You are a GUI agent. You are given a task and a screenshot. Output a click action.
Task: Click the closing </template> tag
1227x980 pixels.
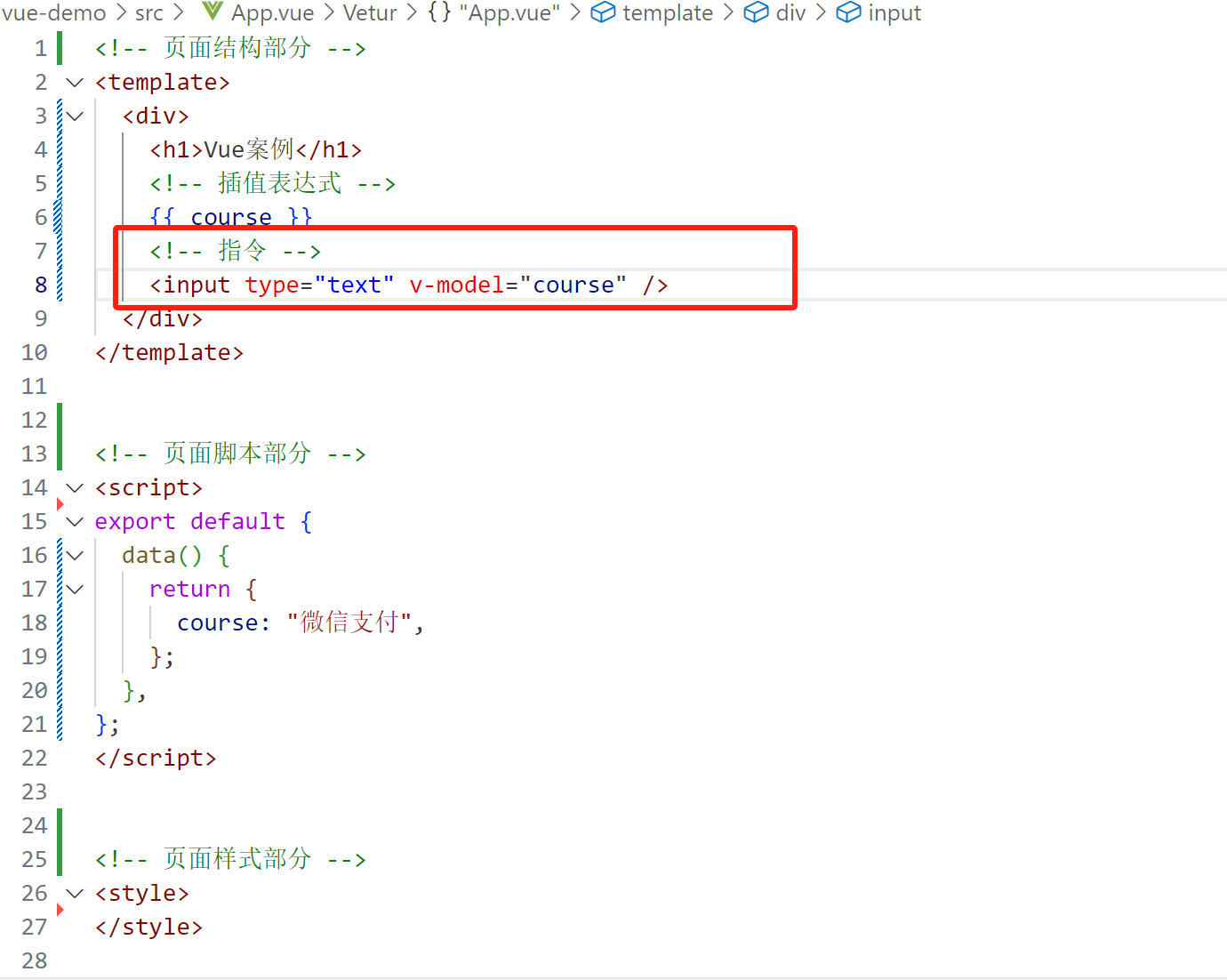pyautogui.click(x=169, y=352)
